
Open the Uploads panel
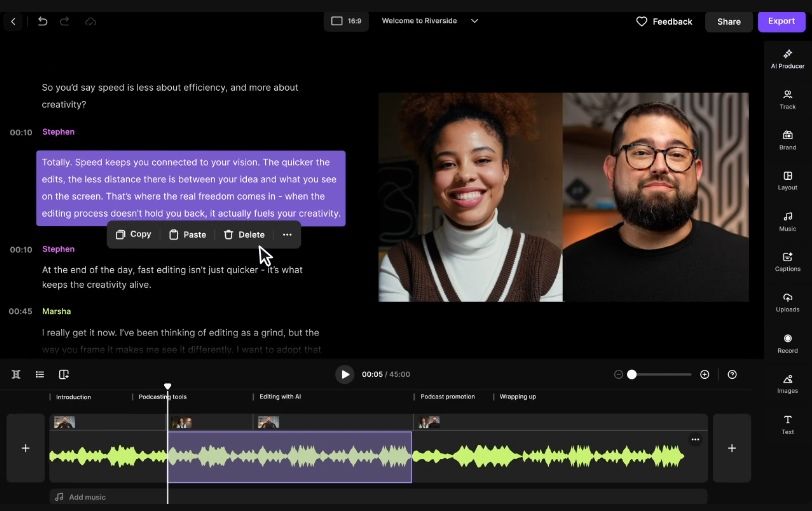coord(787,302)
